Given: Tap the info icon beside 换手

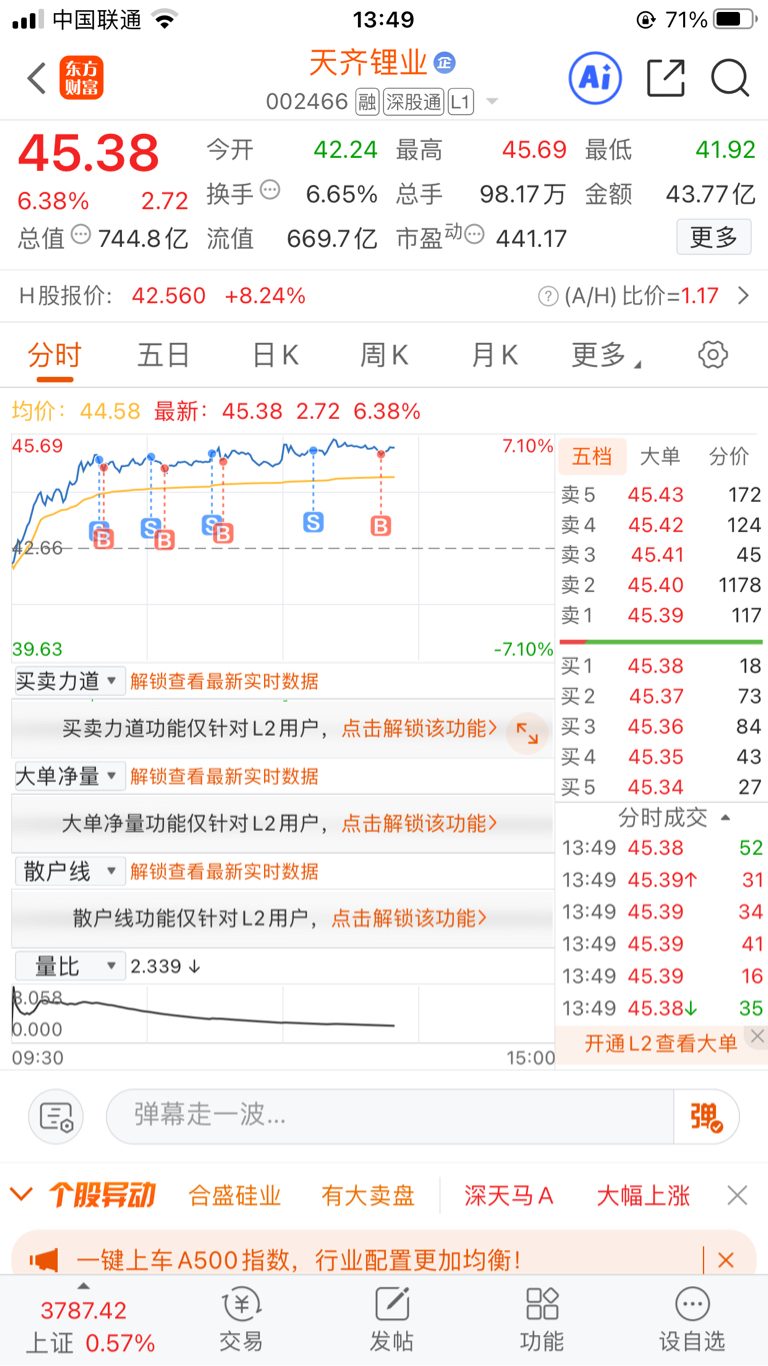Looking at the screenshot, I should (270, 190).
